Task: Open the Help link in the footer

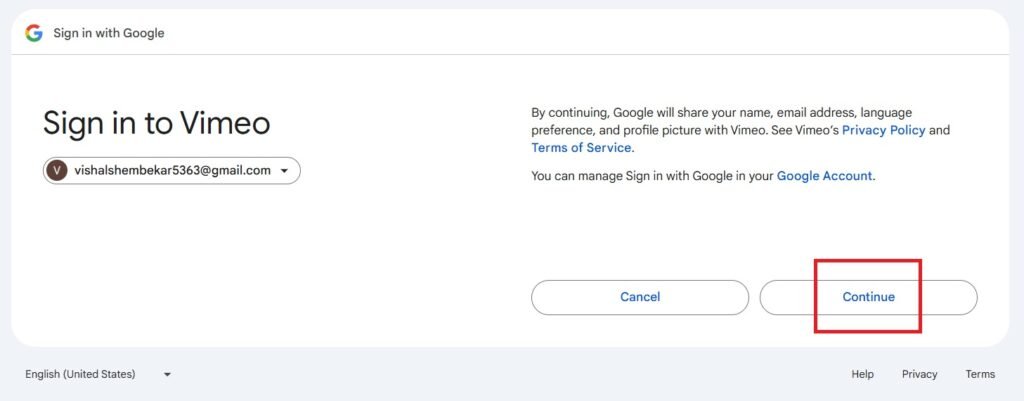Action: tap(862, 374)
